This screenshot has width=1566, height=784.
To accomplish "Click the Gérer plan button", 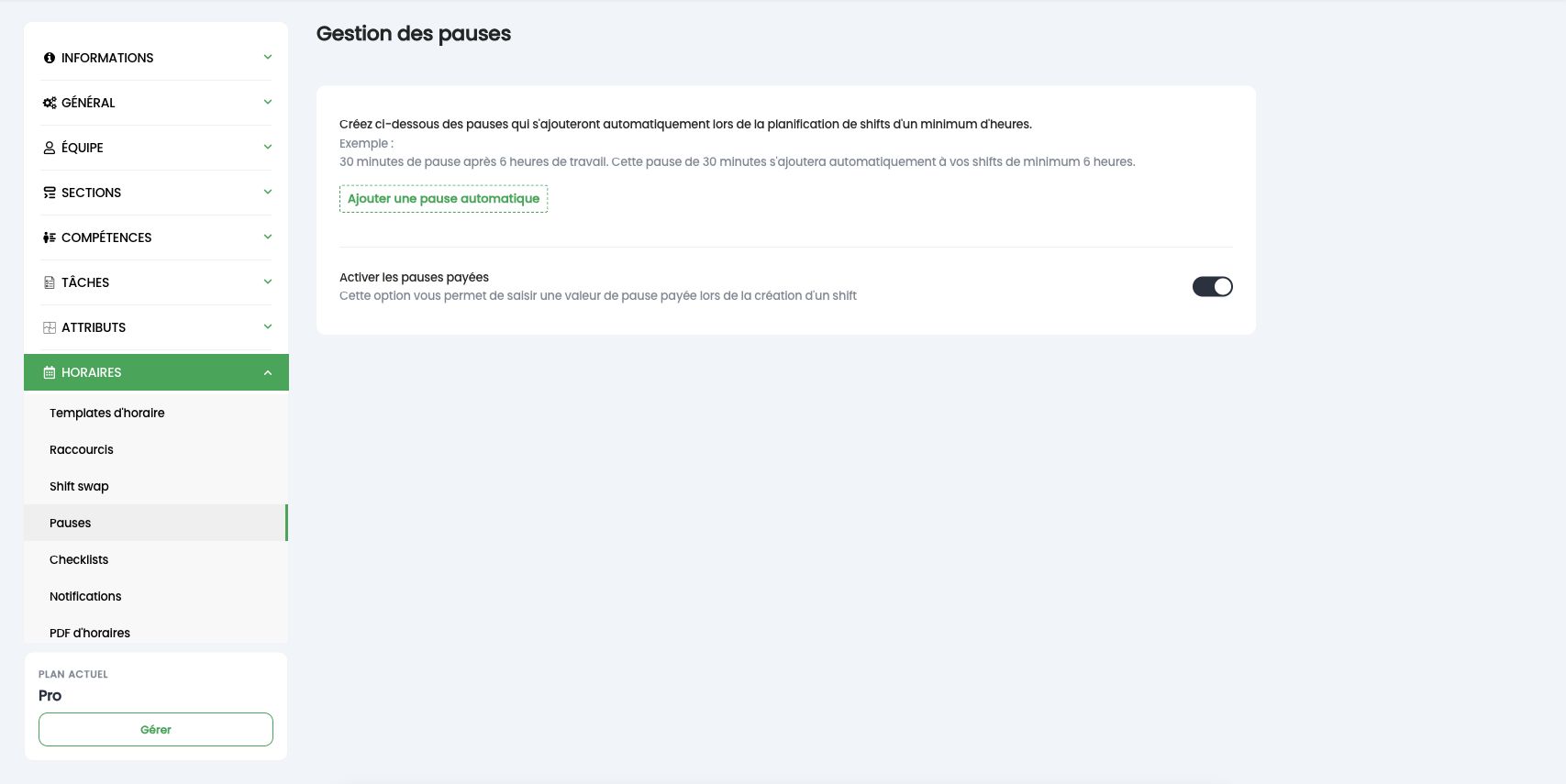I will coord(156,730).
